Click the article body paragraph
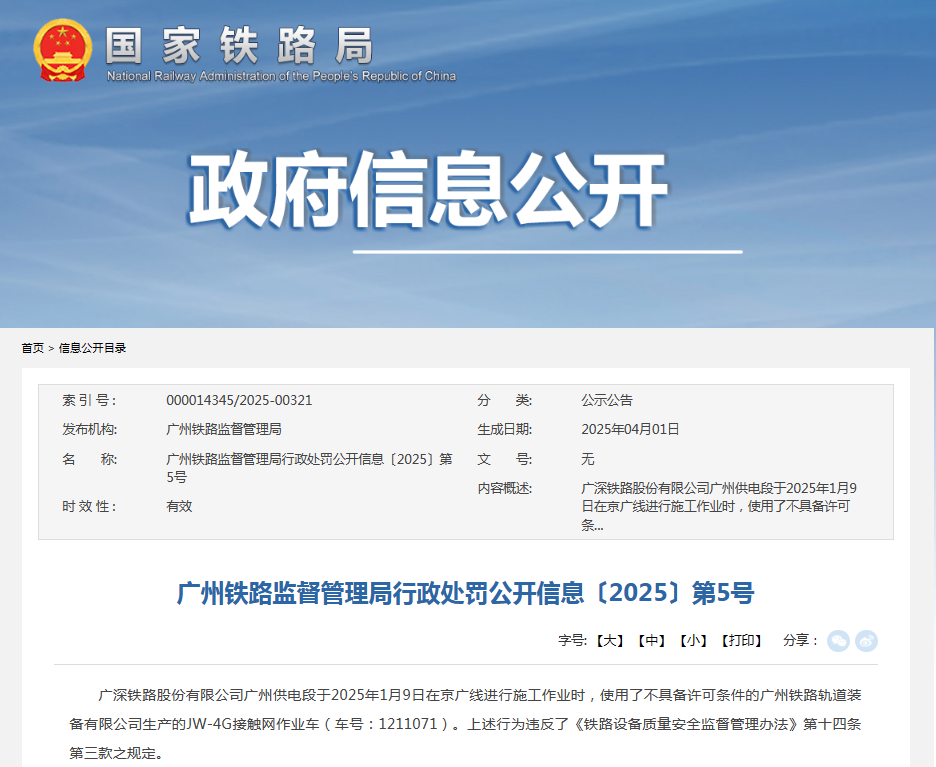The image size is (936, 767). [466, 725]
